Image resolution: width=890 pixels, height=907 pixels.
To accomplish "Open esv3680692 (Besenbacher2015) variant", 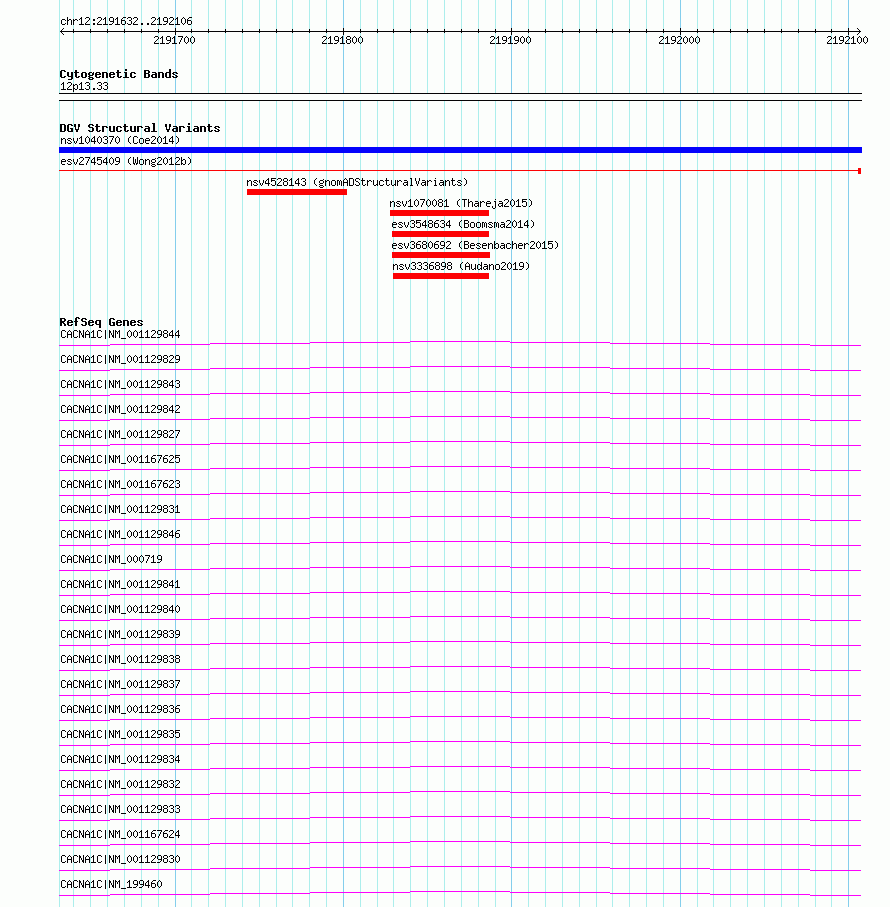I will 475,245.
